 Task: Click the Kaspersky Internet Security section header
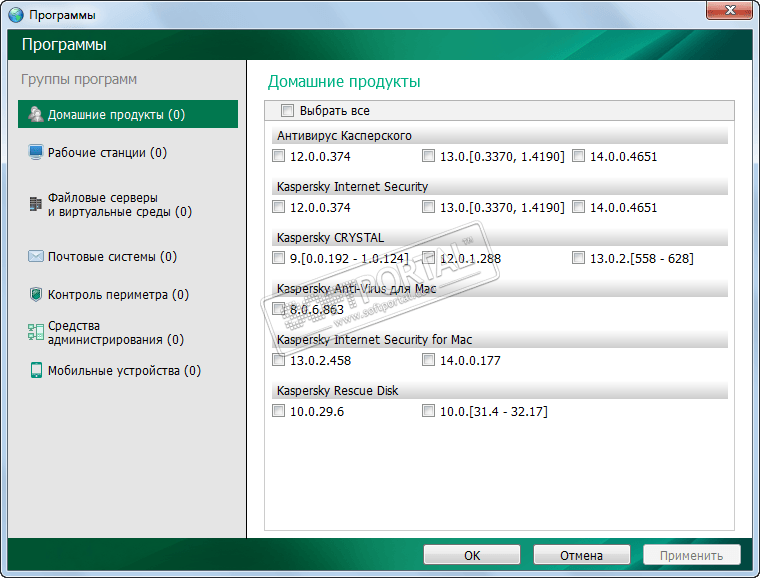(x=500, y=187)
